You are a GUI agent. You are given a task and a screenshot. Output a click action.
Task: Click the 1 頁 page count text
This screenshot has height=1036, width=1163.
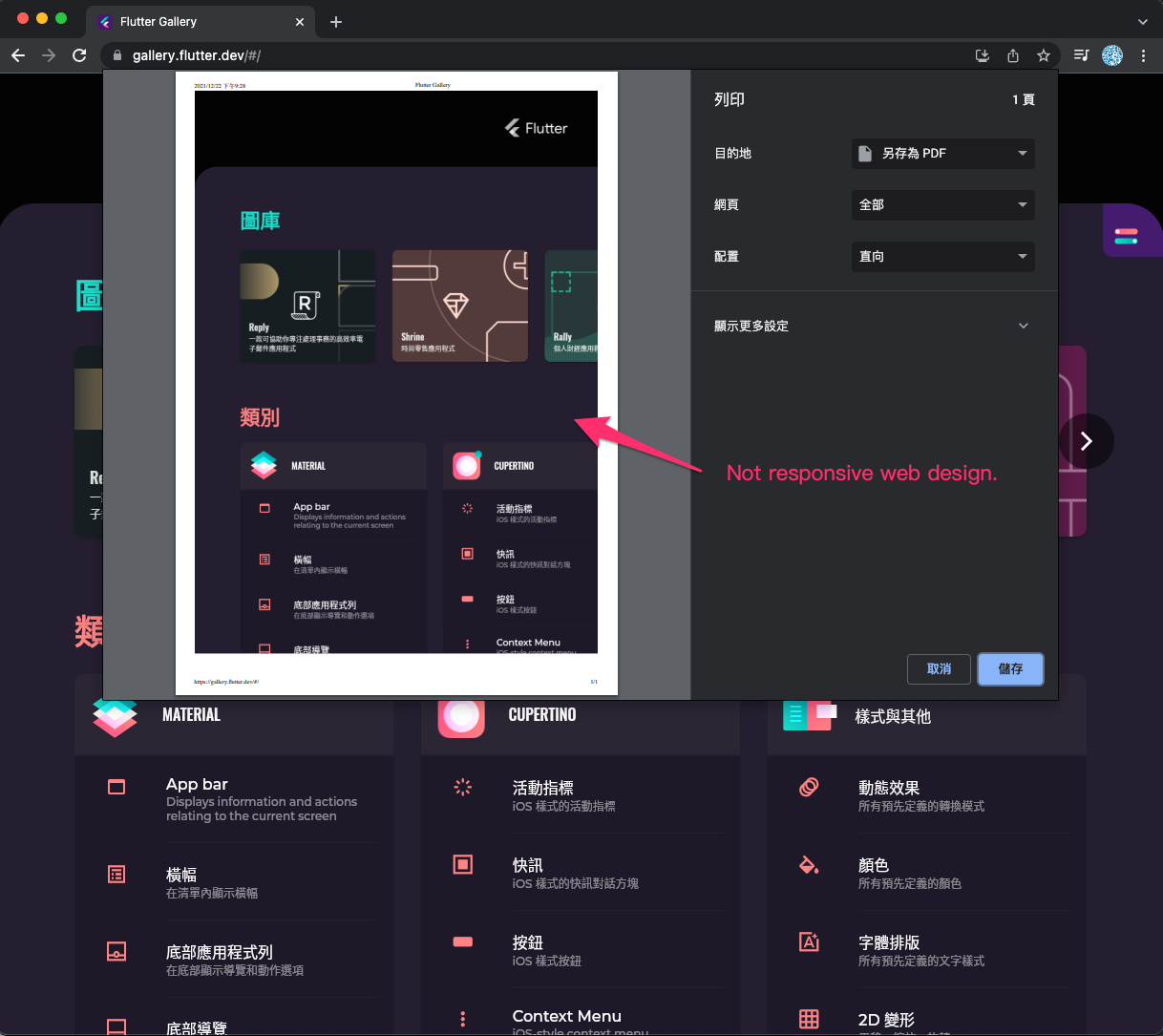[1024, 99]
